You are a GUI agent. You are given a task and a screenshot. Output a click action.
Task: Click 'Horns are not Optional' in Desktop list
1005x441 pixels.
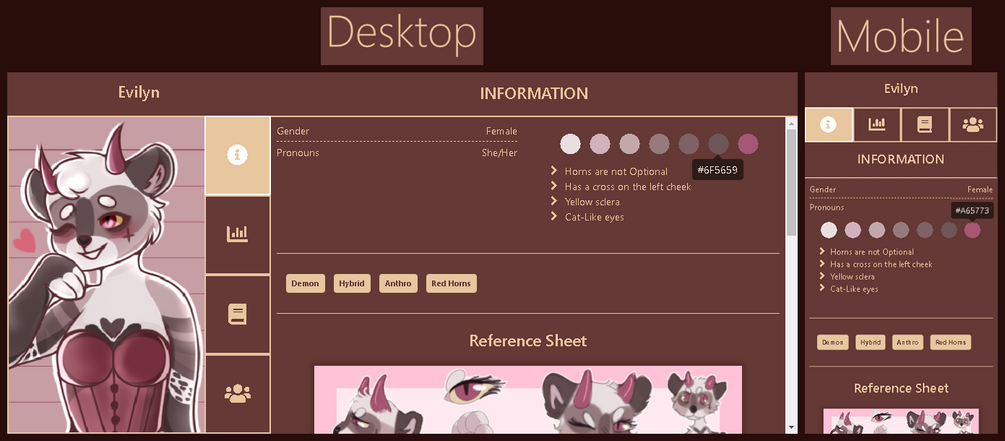(616, 171)
